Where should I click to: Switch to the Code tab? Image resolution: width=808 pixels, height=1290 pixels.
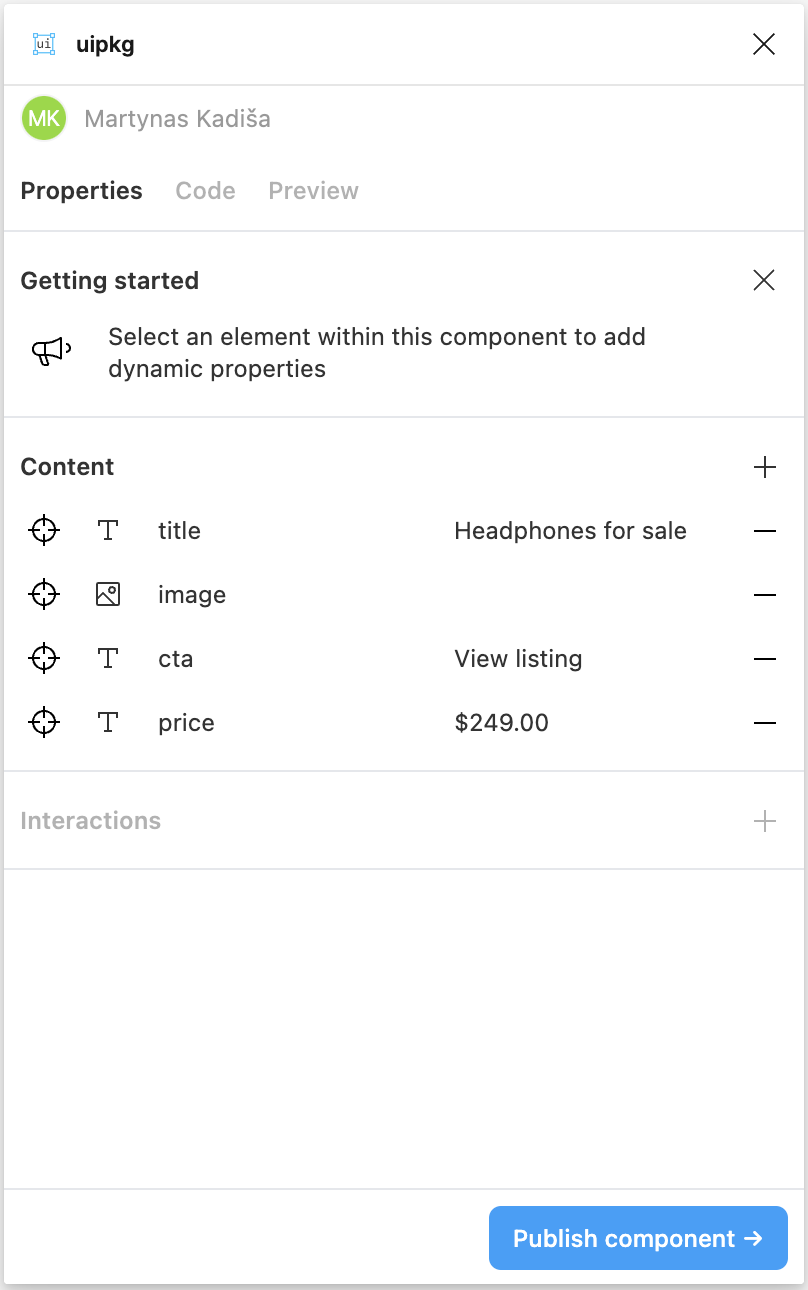[205, 191]
